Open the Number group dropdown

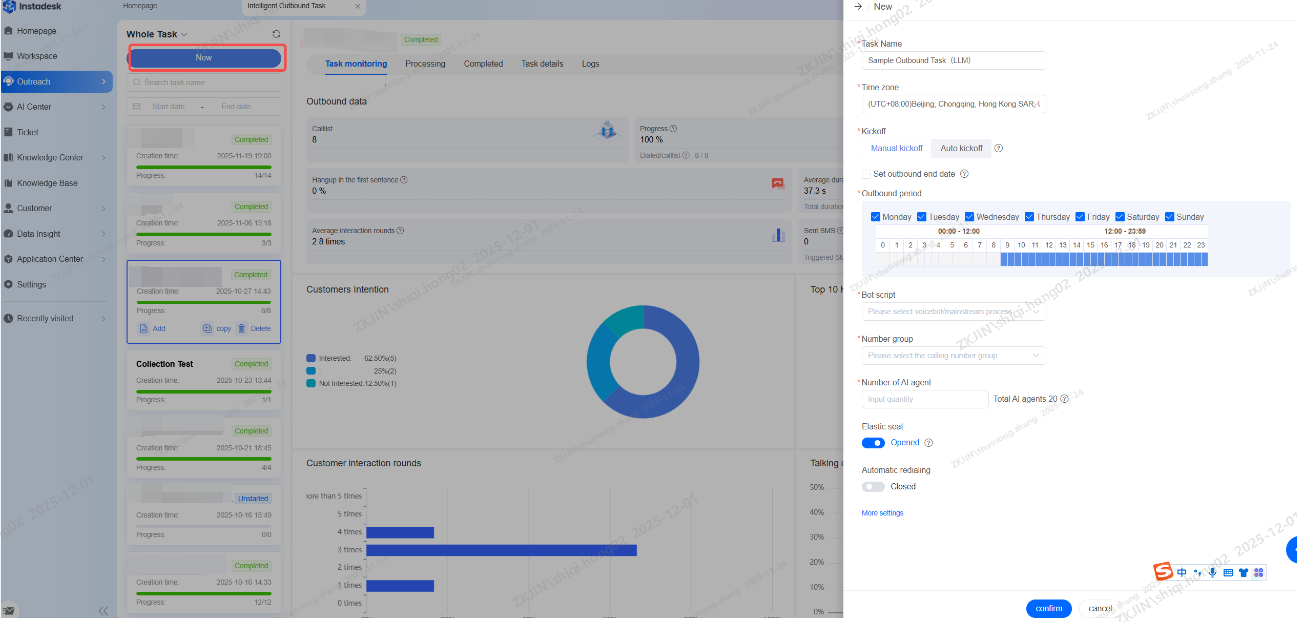tap(952, 356)
